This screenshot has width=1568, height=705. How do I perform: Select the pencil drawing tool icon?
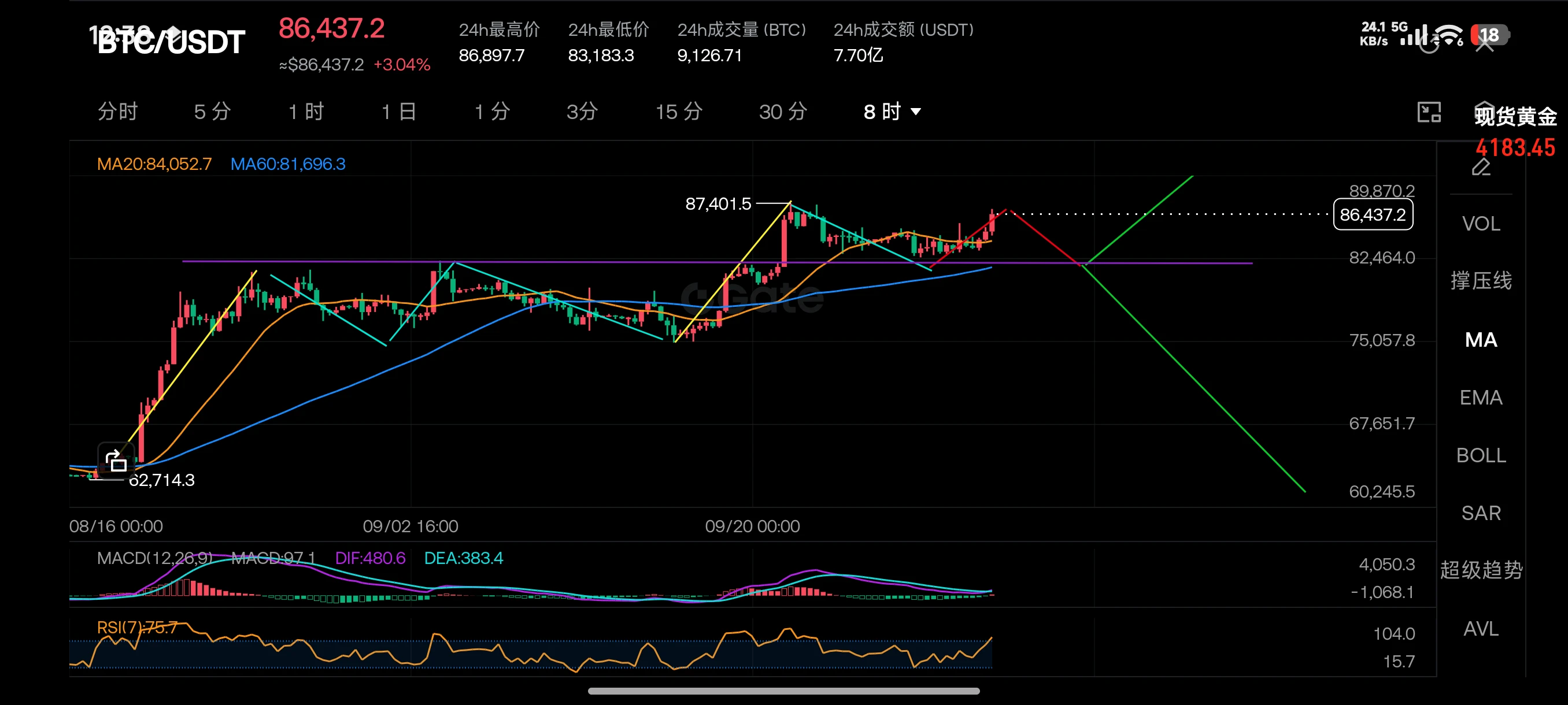pyautogui.click(x=1481, y=166)
